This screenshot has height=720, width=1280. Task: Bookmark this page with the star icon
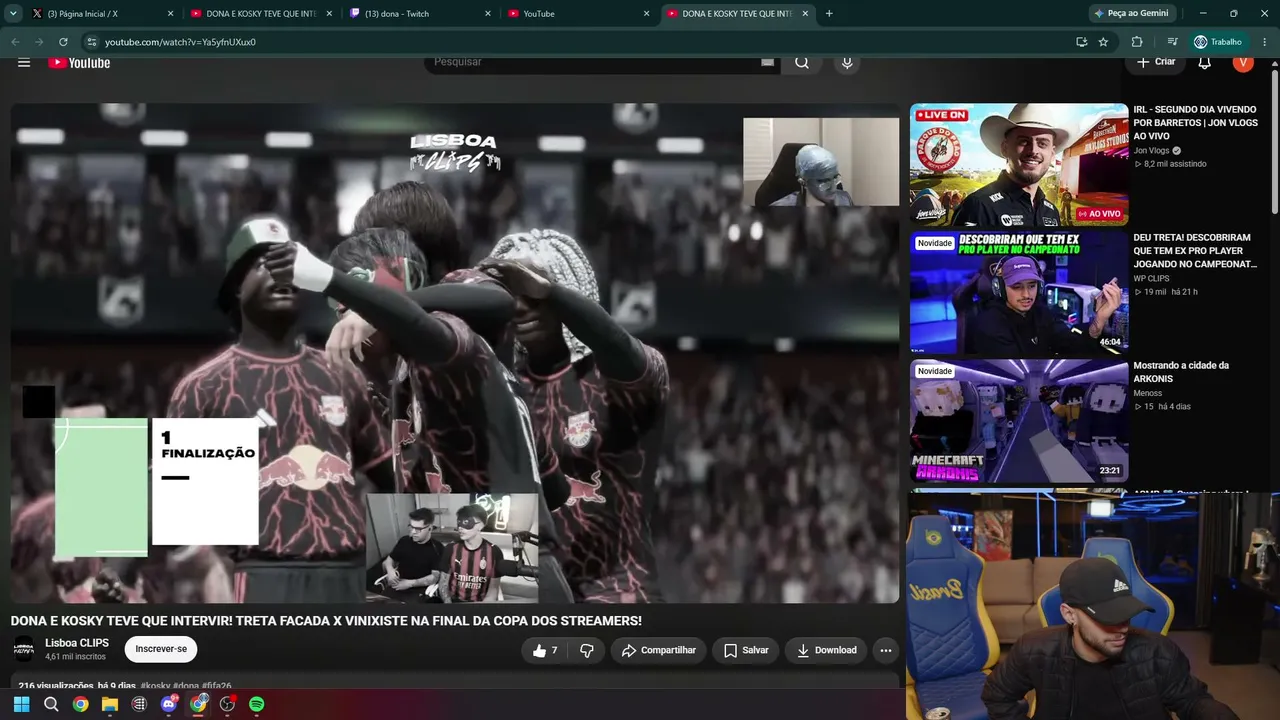click(1103, 42)
